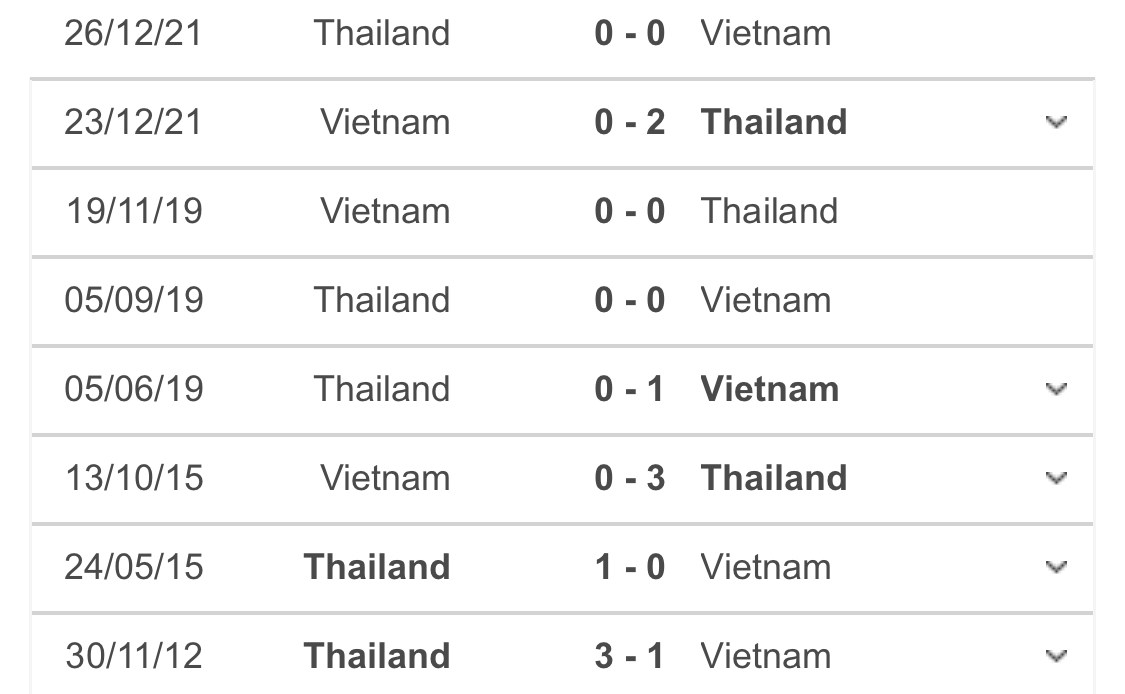Click the 0 - 3 result of 13/10/15

tap(630, 479)
